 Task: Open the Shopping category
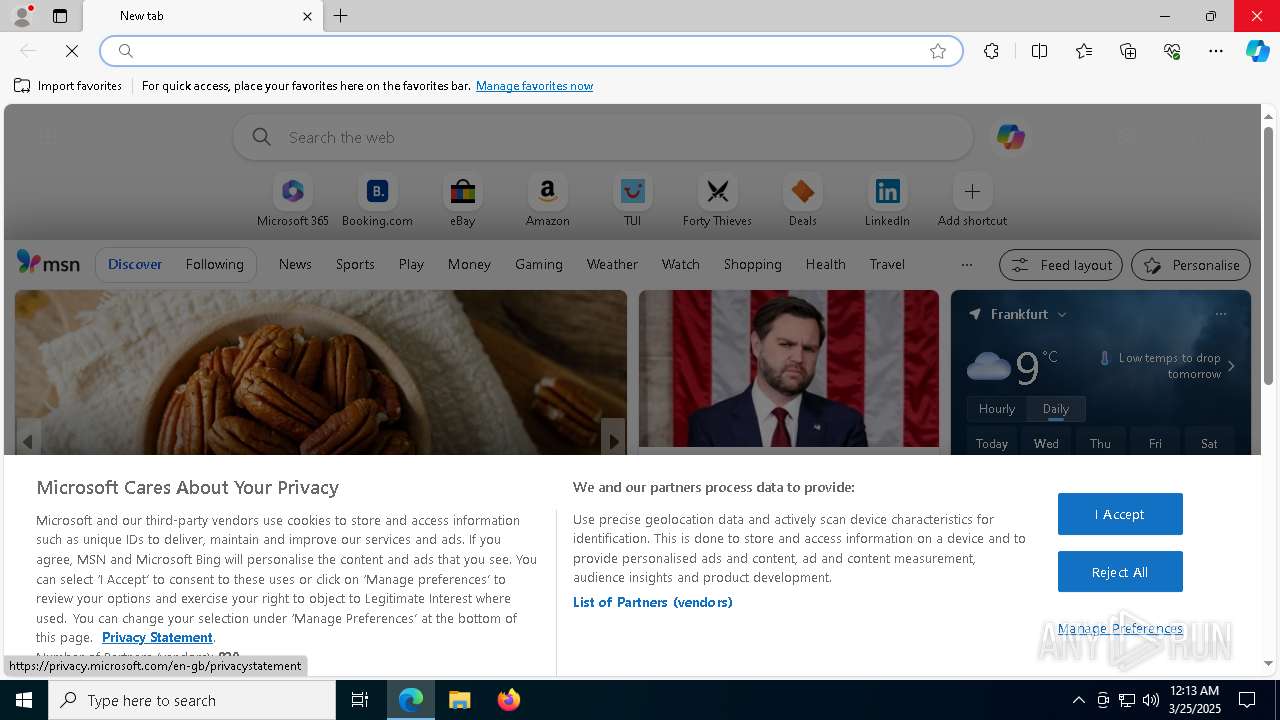(x=753, y=264)
